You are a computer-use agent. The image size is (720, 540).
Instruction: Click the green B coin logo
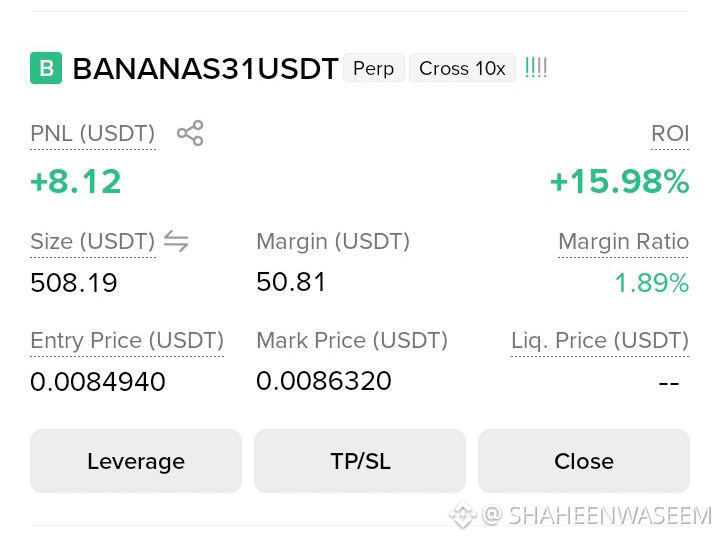click(46, 68)
